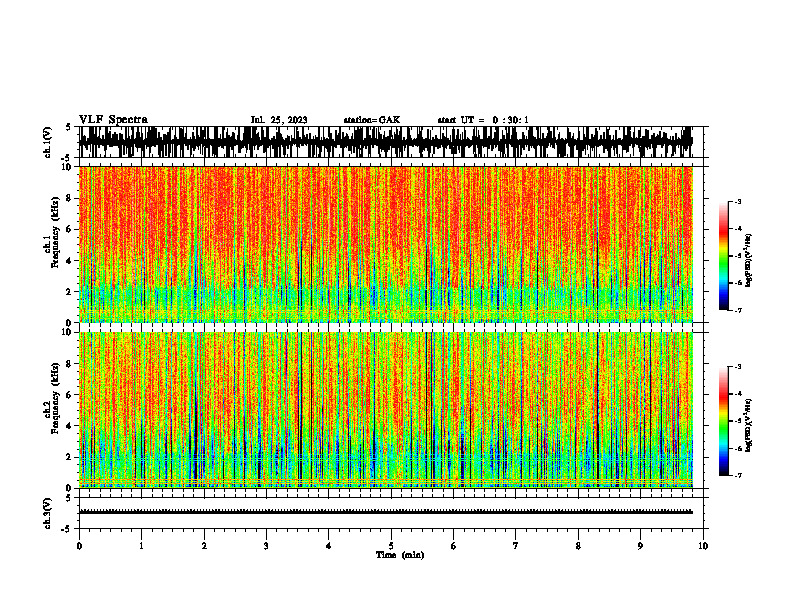Click the time axis tick label "5"
The width and height of the screenshot is (792, 612).
391,546
